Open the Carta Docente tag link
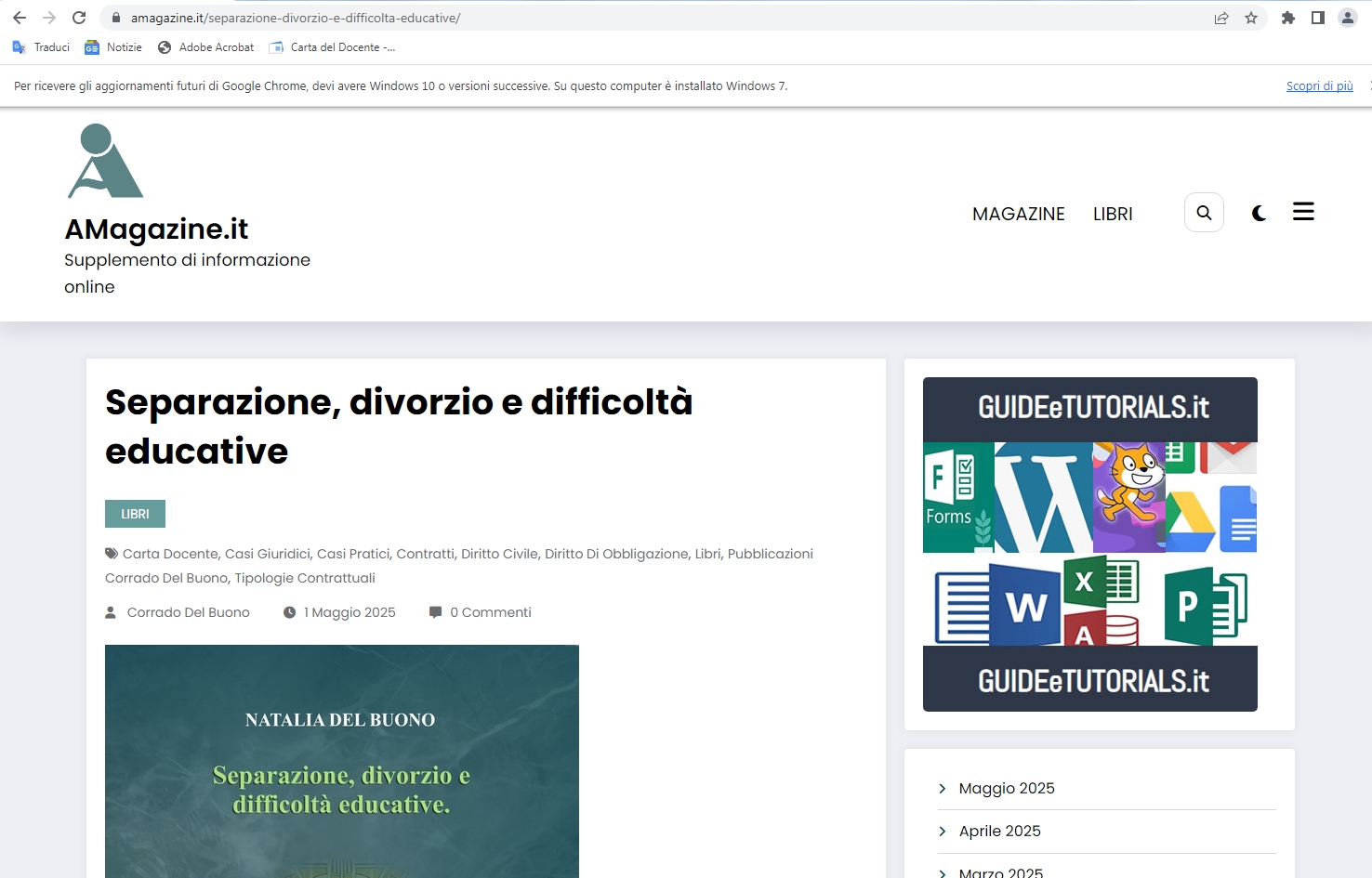 170,554
